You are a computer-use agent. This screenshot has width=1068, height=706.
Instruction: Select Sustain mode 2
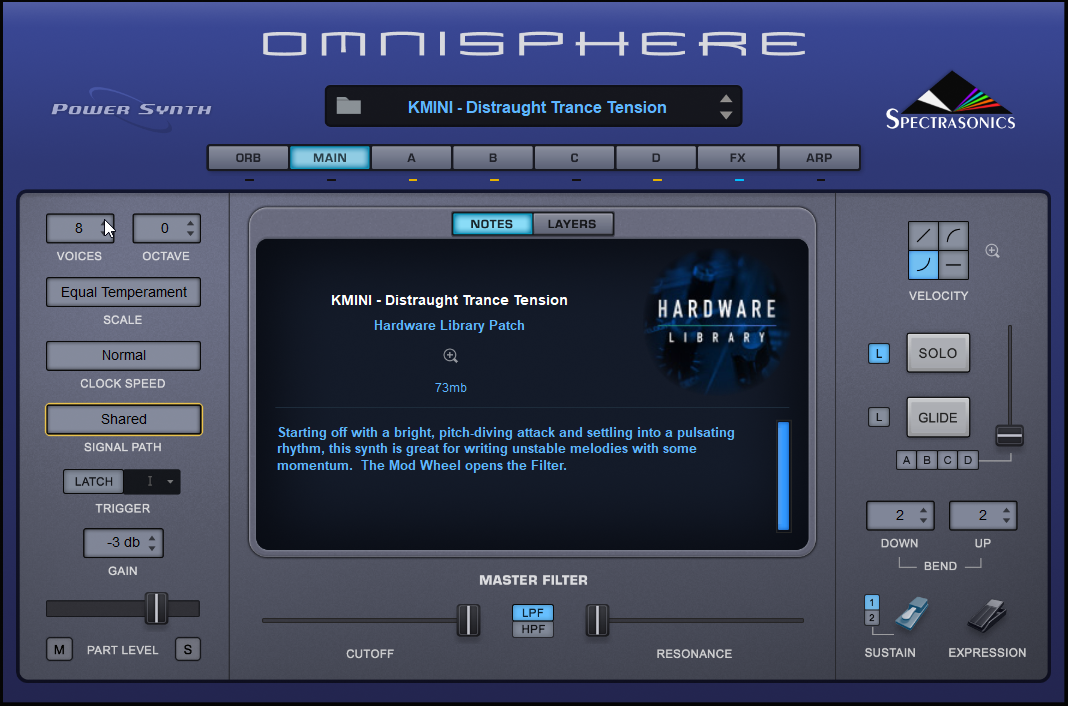872,617
